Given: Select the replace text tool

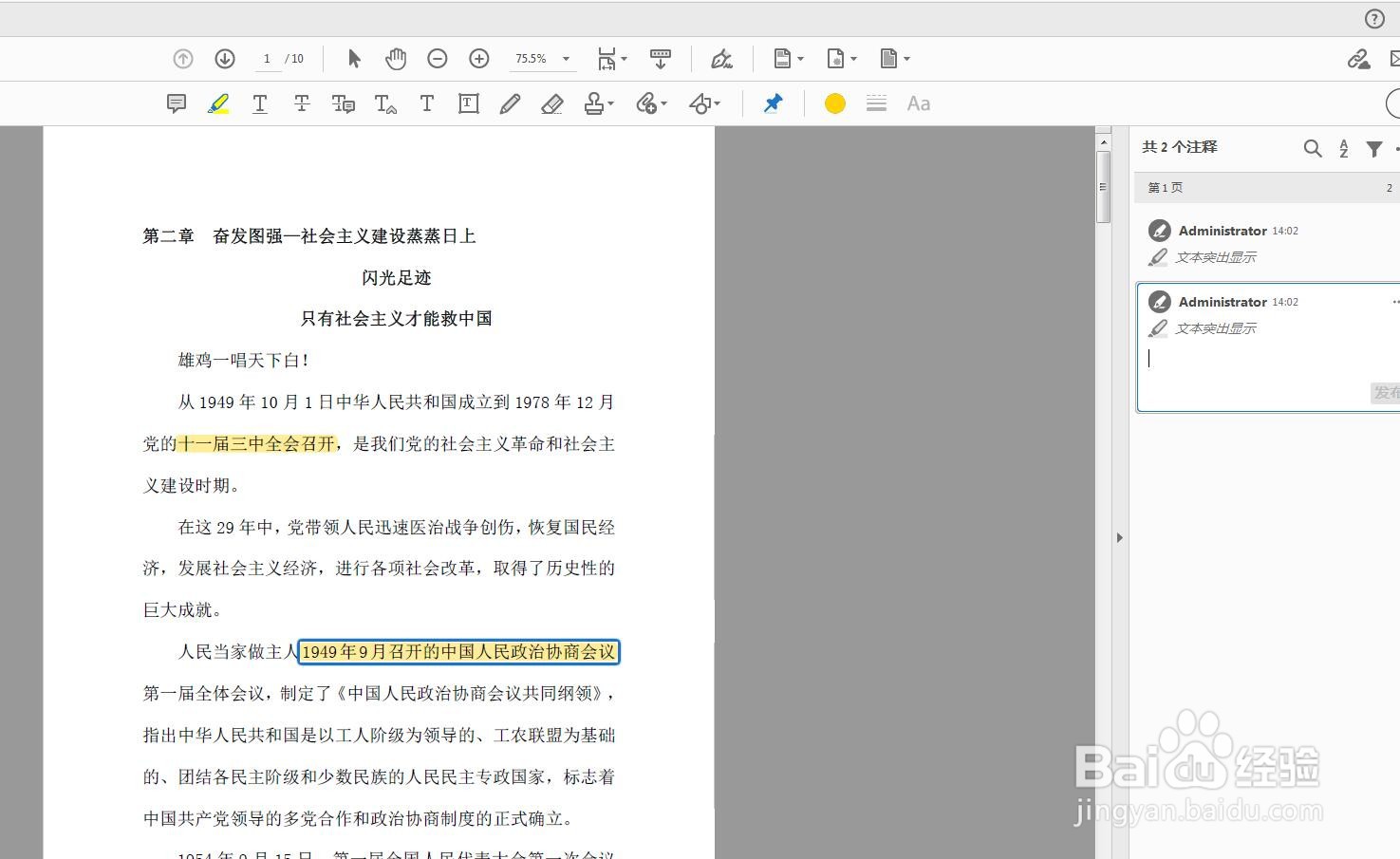Looking at the screenshot, I should (344, 103).
